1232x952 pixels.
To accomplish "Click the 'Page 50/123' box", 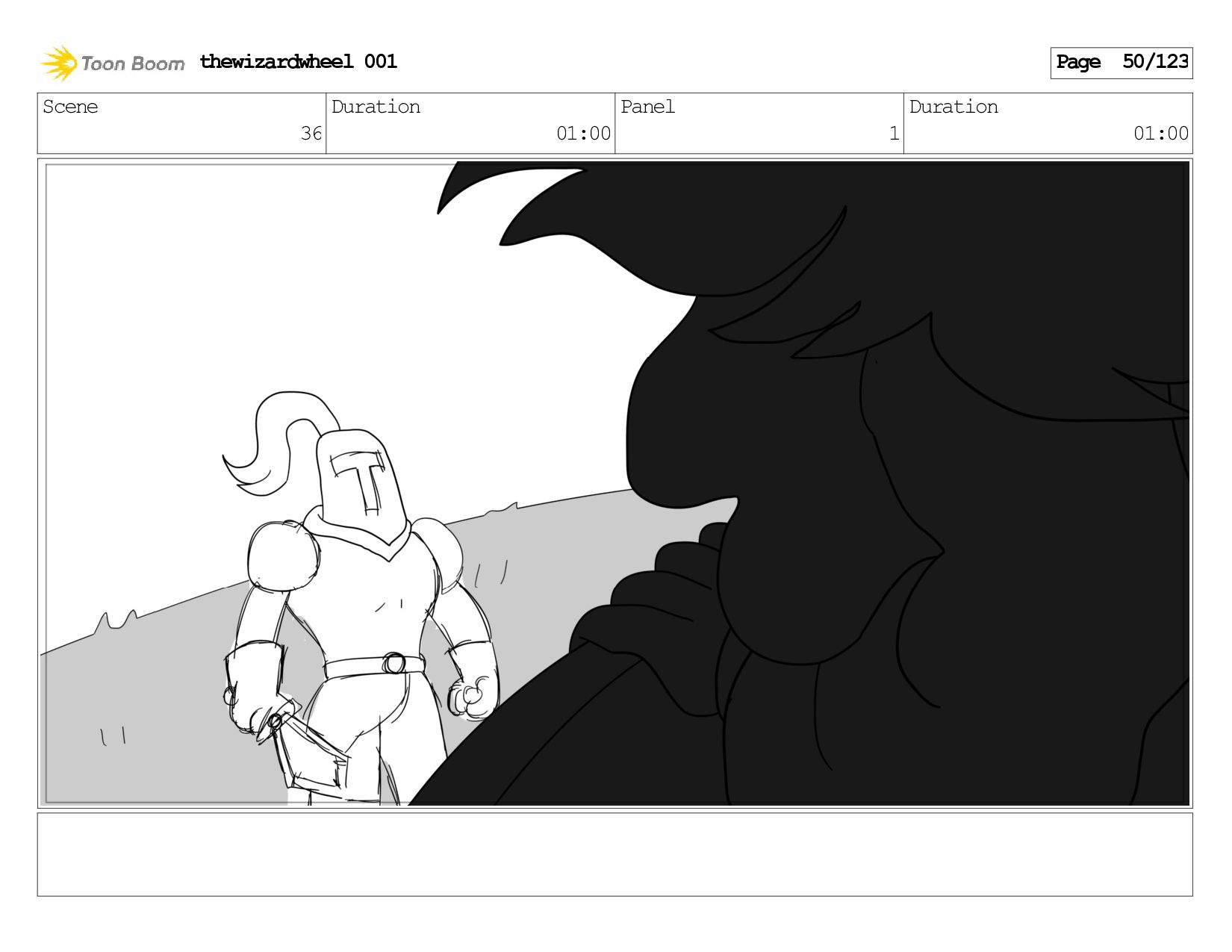I will (1121, 63).
